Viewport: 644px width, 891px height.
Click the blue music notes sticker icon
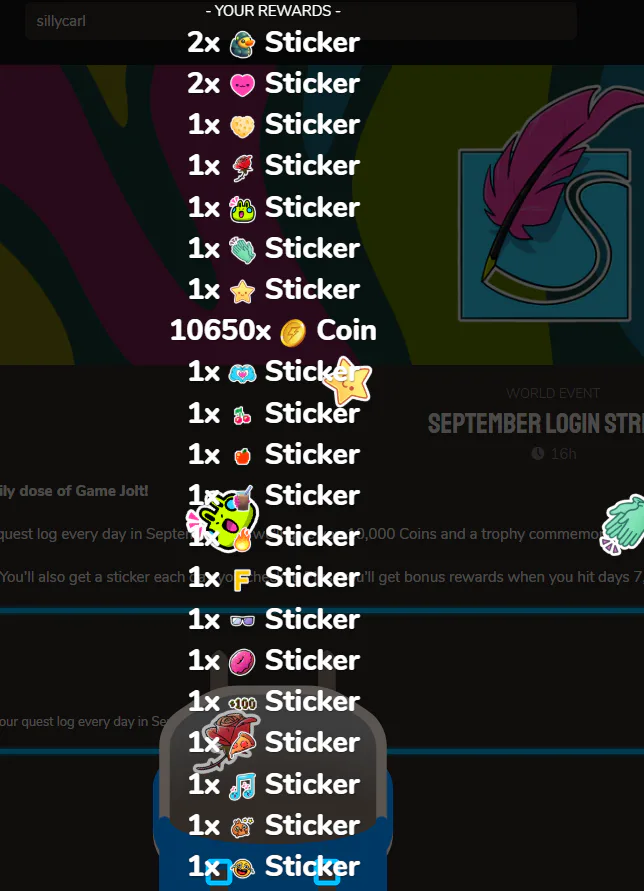point(242,785)
